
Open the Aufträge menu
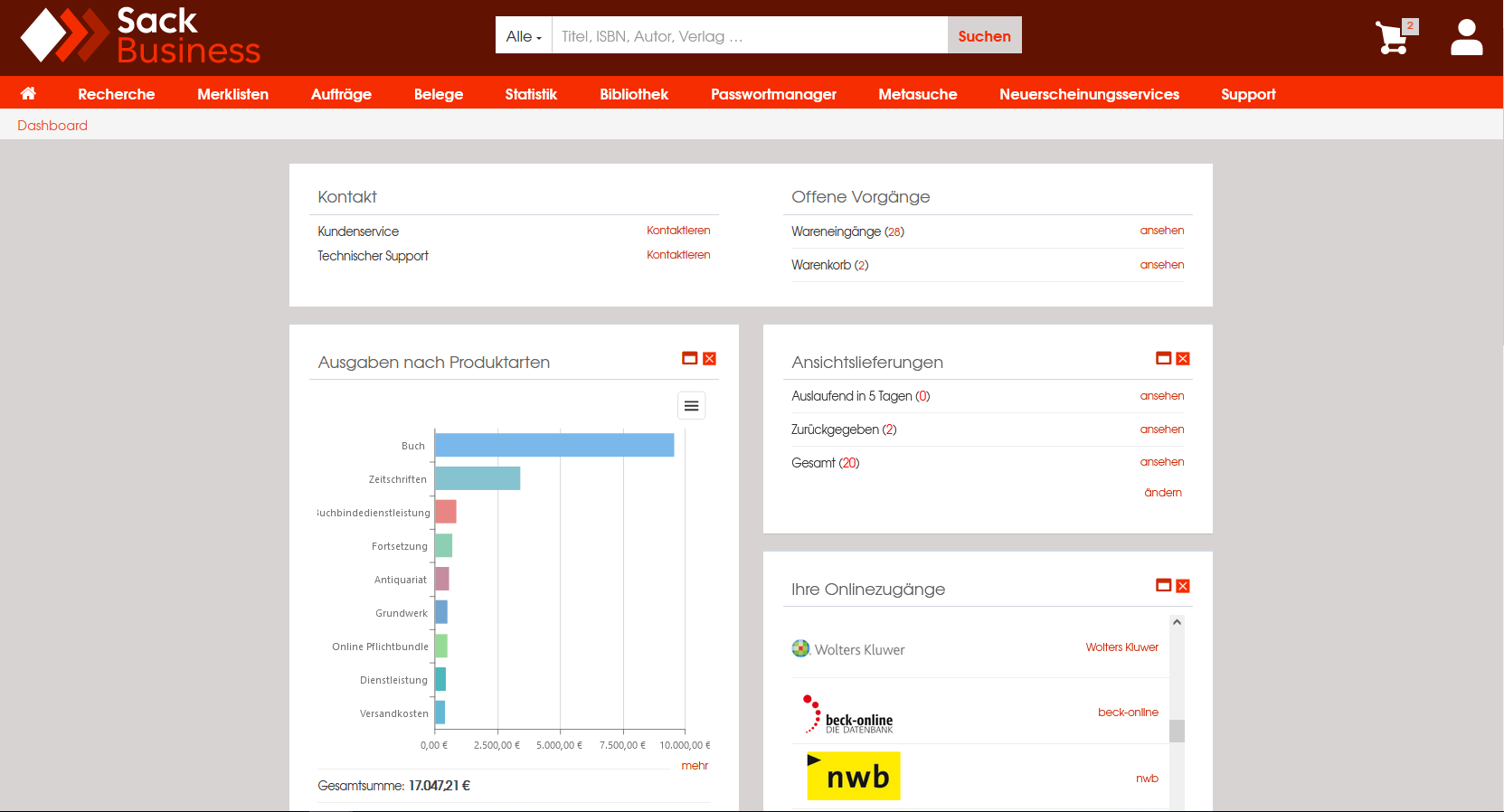(x=341, y=94)
